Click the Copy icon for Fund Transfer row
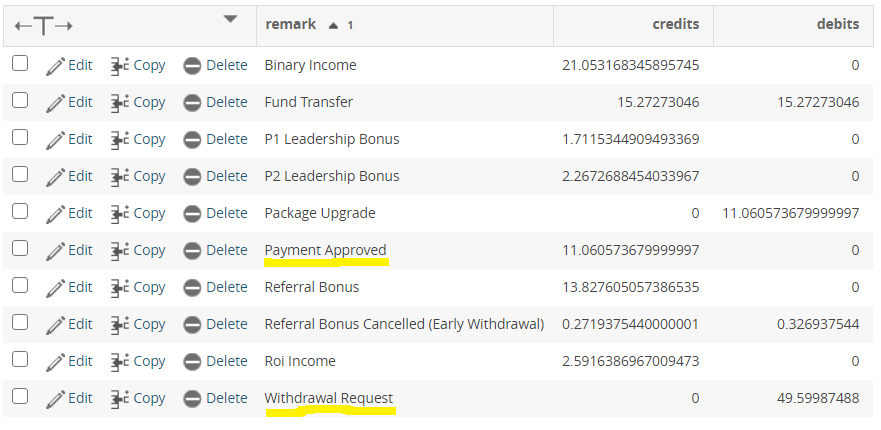The height and width of the screenshot is (430, 881). tap(119, 102)
